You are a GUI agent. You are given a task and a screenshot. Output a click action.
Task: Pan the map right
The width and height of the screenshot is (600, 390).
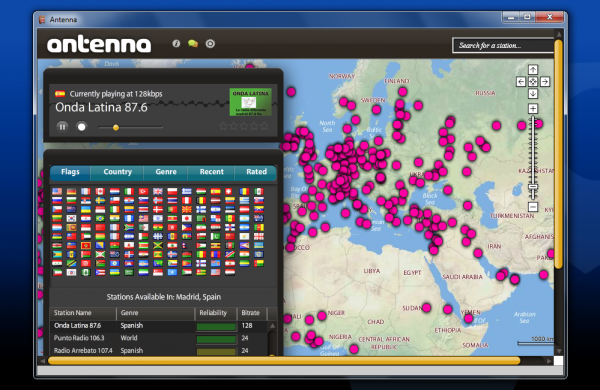coord(545,82)
